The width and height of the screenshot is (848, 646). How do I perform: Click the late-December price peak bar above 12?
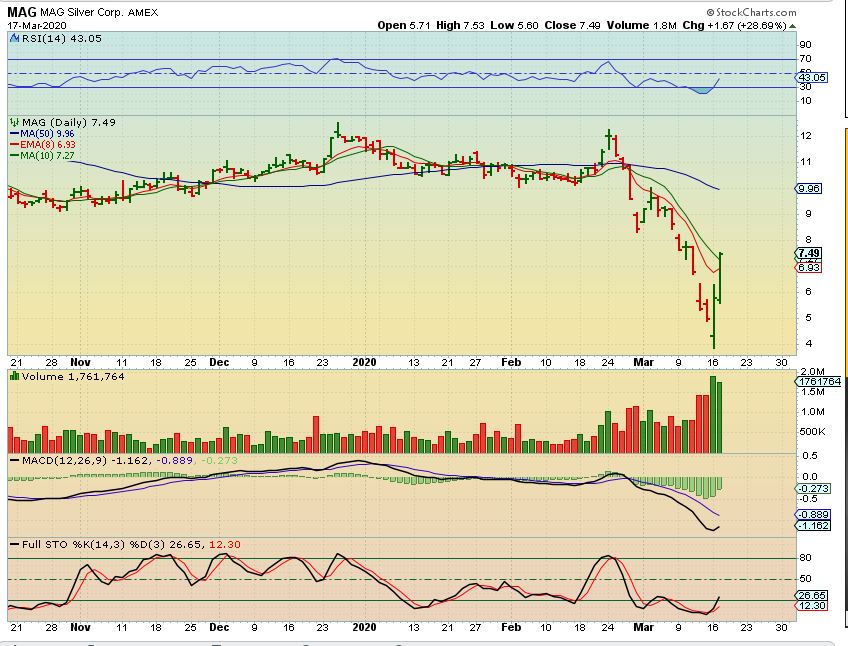338,129
